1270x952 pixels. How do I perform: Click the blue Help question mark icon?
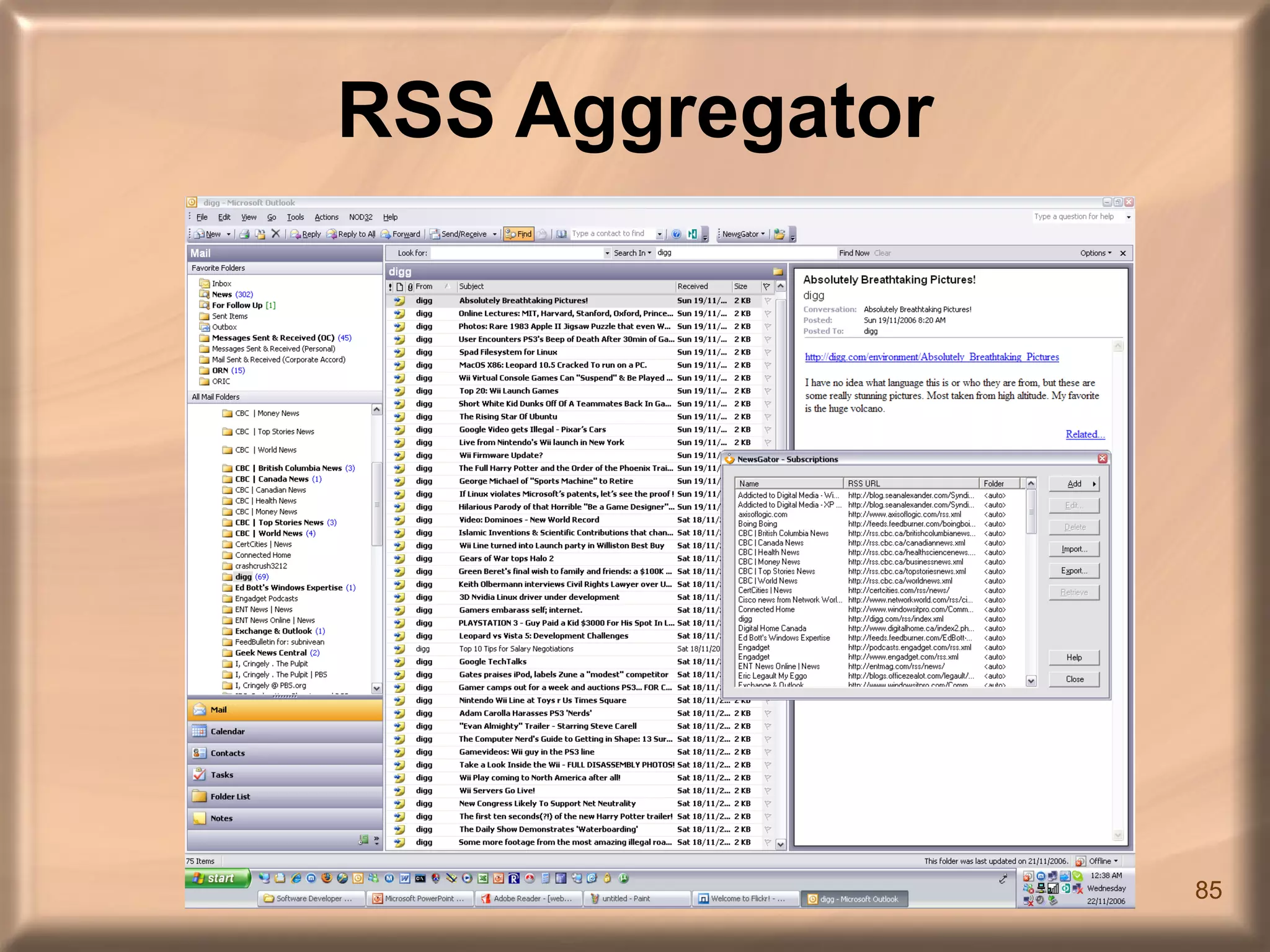(677, 234)
